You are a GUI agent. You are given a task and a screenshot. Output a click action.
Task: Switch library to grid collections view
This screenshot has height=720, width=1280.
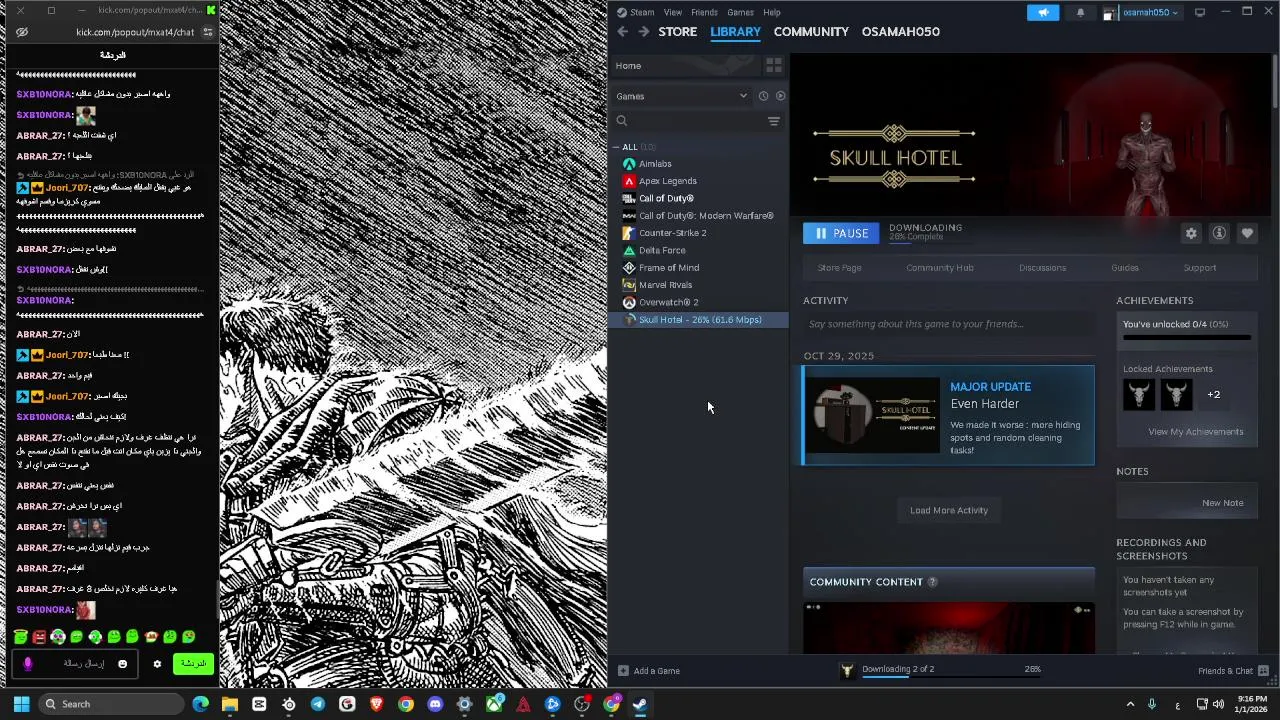(774, 65)
